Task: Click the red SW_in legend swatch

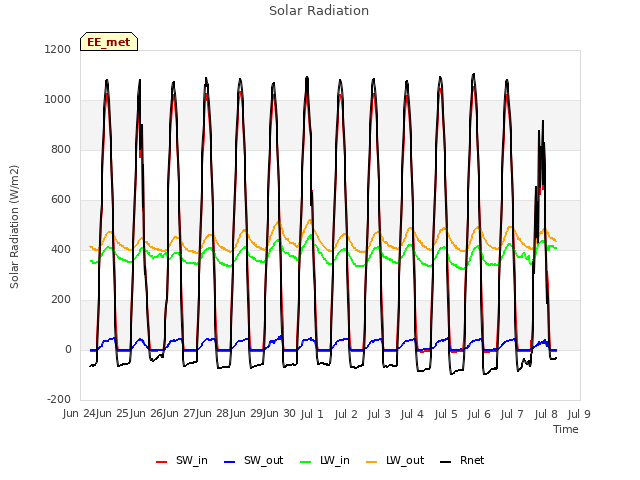Action: (162, 462)
